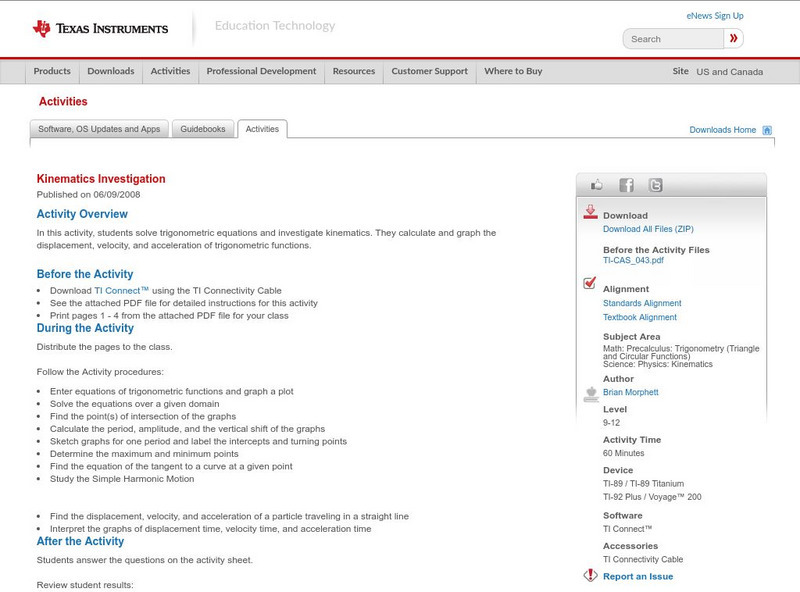Change site region US and Canada
The height and width of the screenshot is (592, 800).
730,72
